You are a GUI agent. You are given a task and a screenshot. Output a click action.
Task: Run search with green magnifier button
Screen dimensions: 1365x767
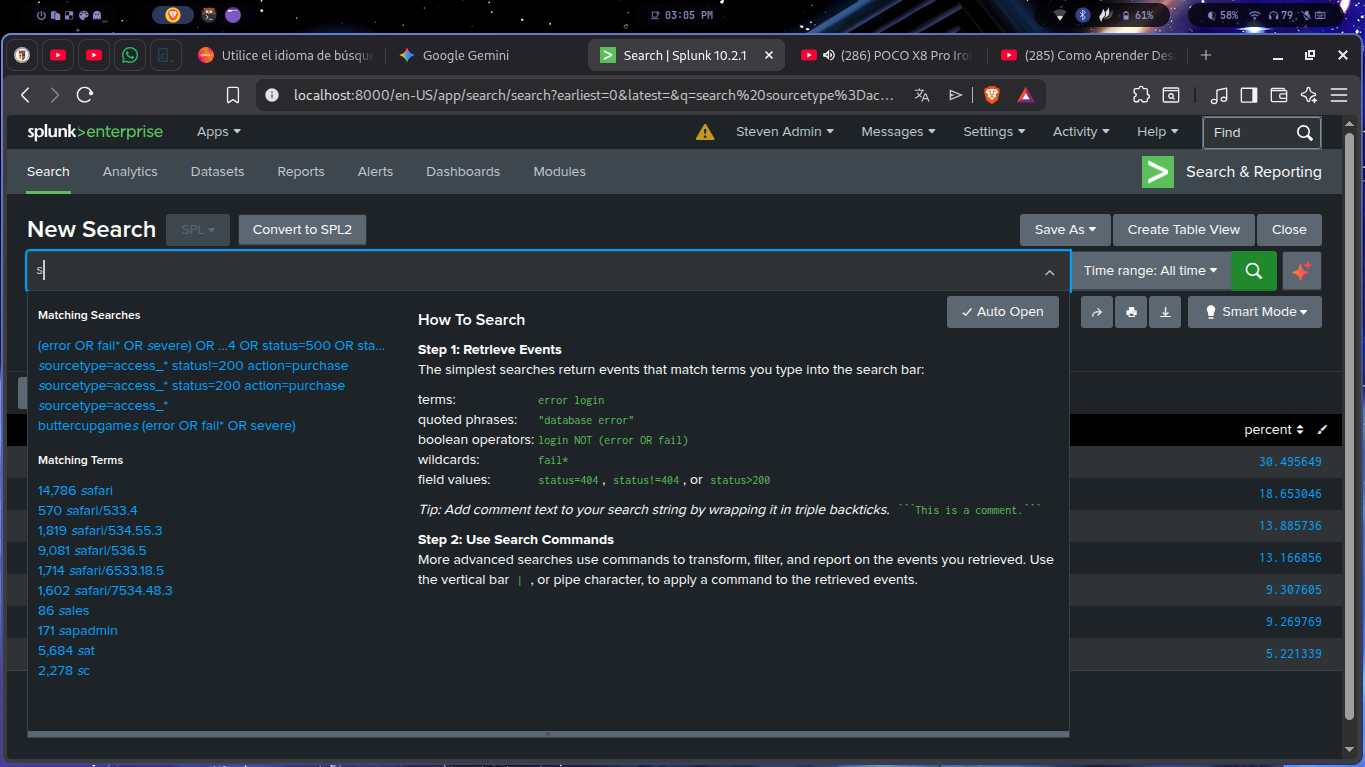pos(1253,271)
